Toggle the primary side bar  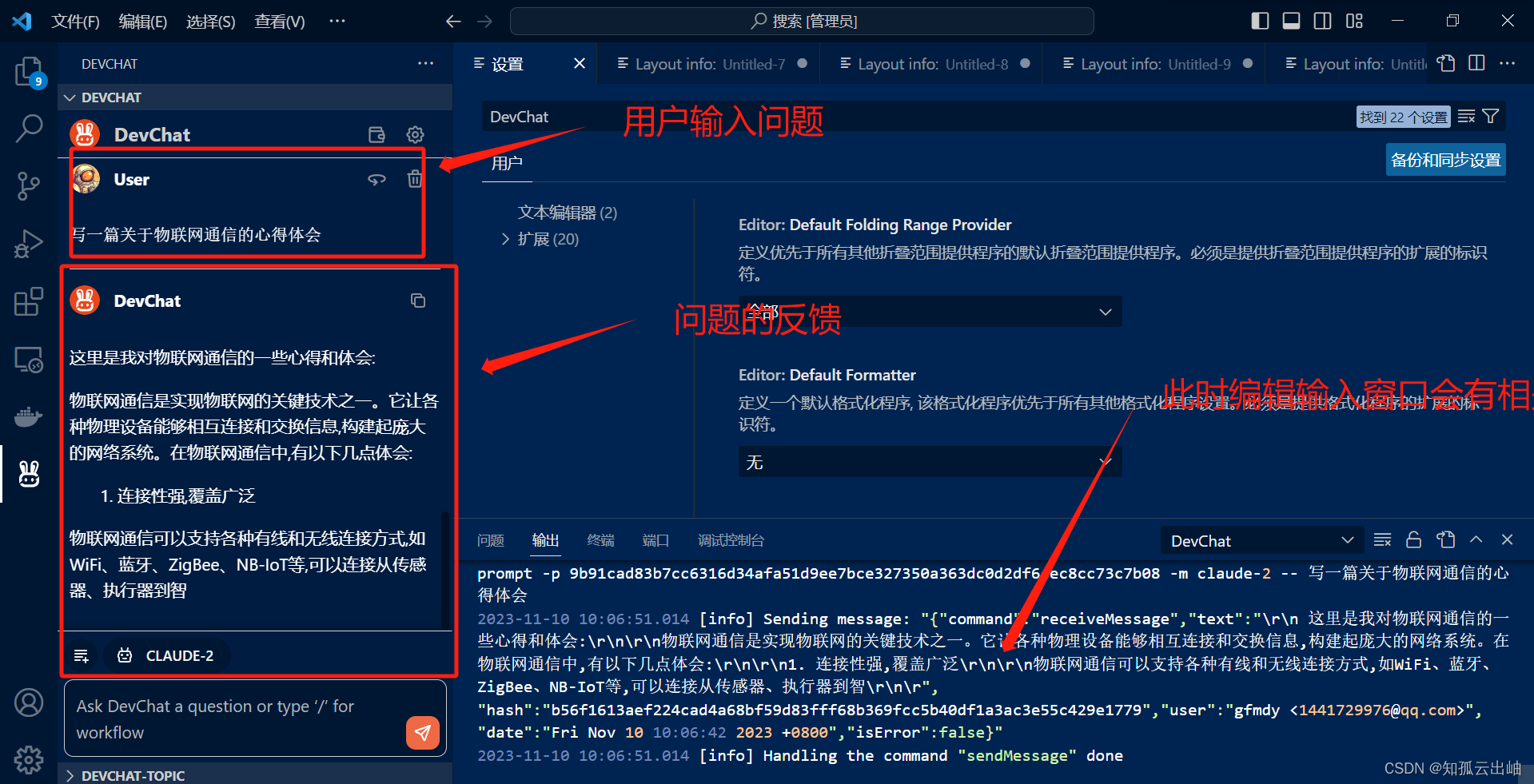(1260, 22)
